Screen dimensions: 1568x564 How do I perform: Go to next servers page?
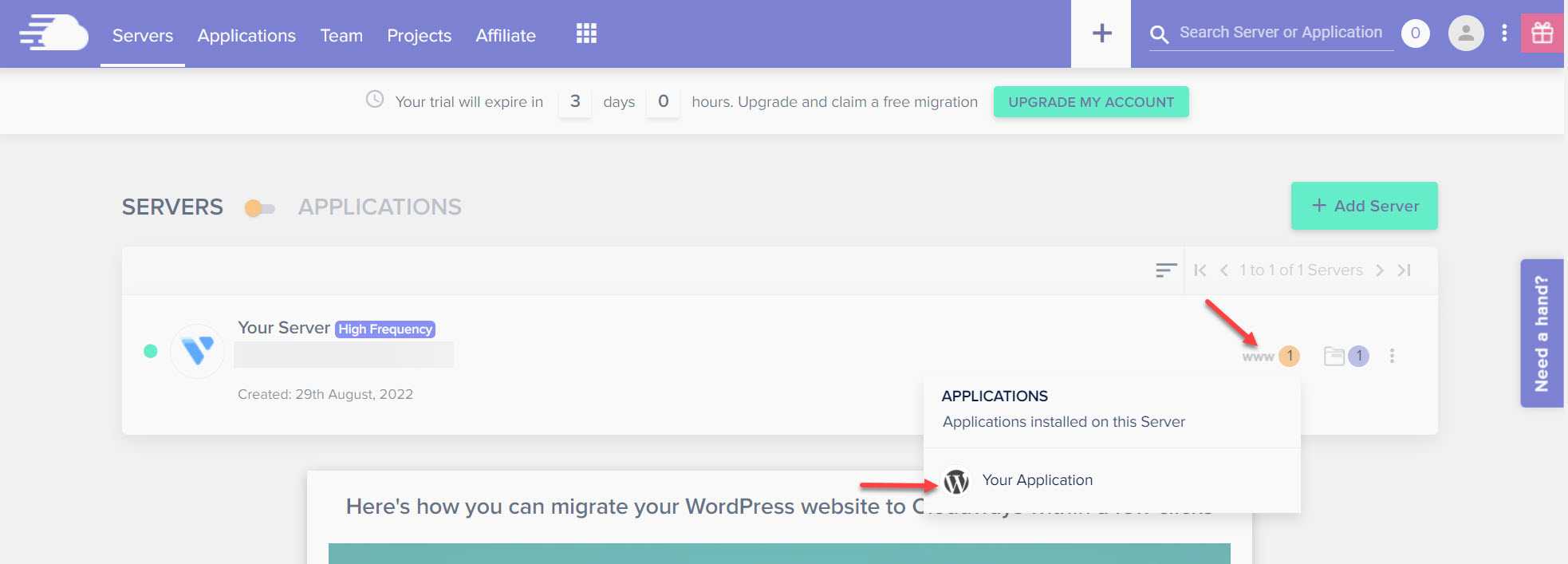point(1380,270)
